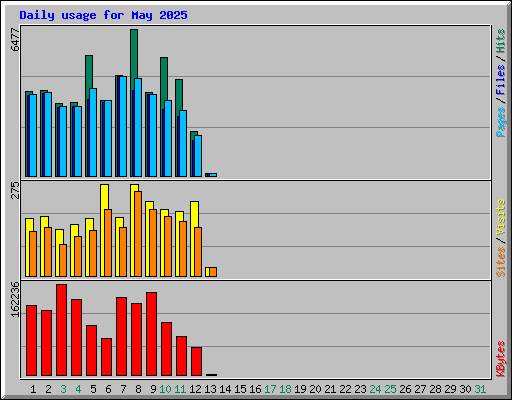This screenshot has width=512, height=400.
Task: Click the cyan pages bar for day 7
Action: (x=123, y=126)
